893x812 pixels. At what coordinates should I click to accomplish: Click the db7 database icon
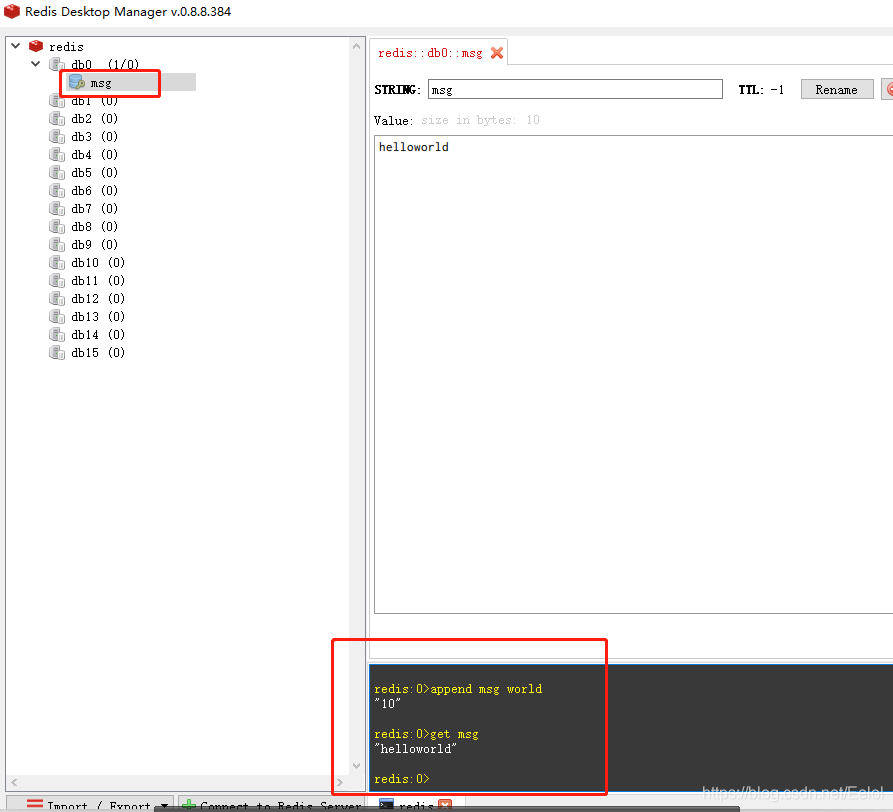pyautogui.click(x=57, y=208)
